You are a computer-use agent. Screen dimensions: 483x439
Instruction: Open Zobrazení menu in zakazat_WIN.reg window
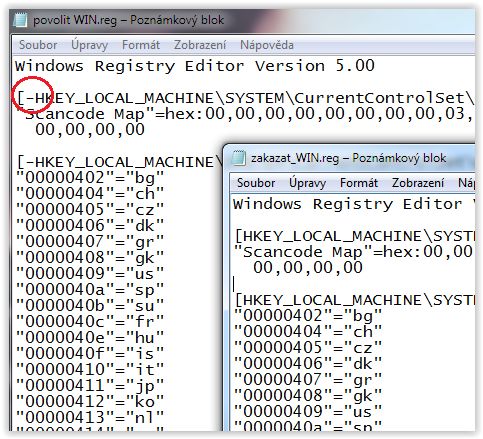coord(418,183)
